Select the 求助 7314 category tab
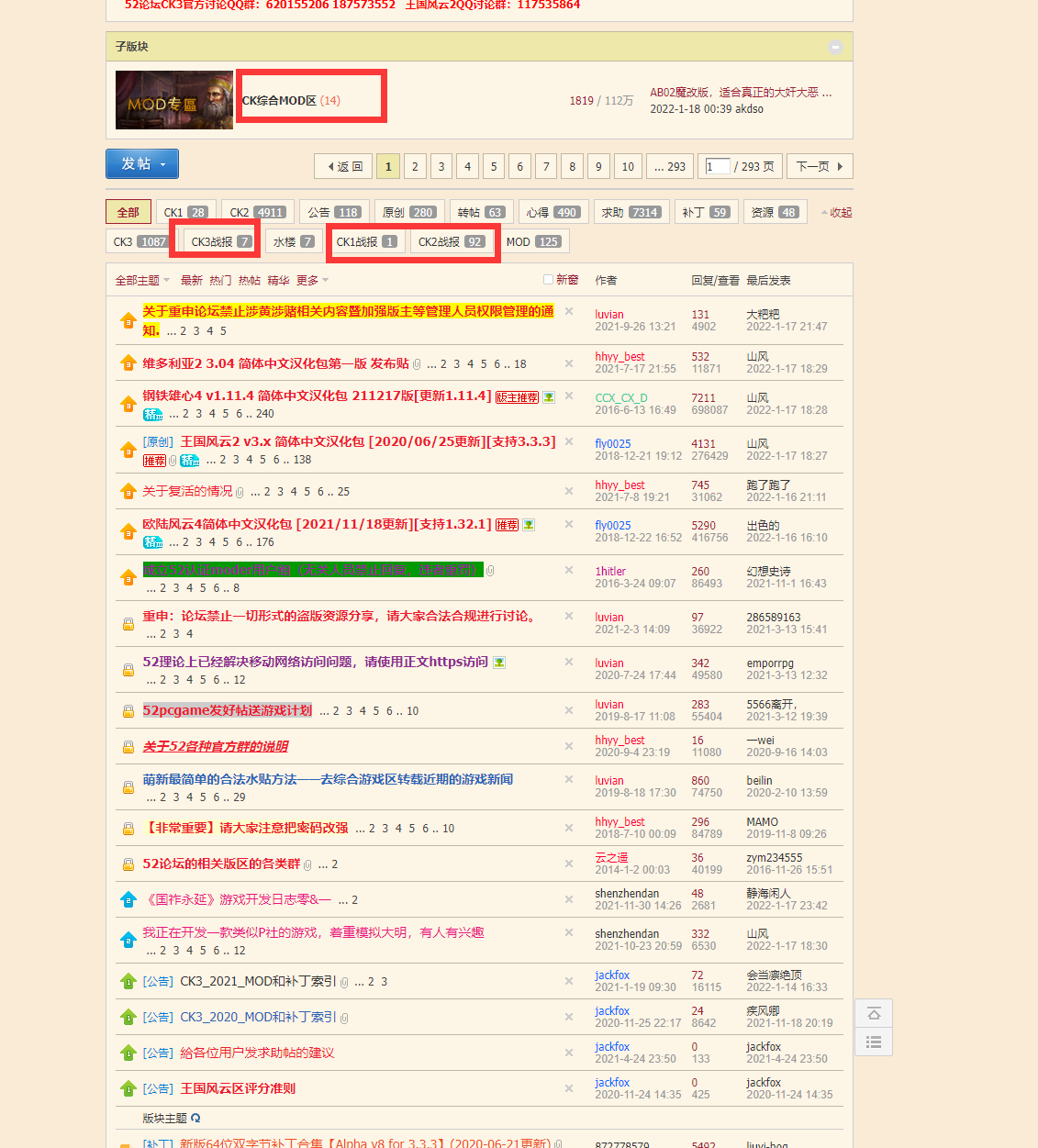The height and width of the screenshot is (1148, 1038). [631, 212]
